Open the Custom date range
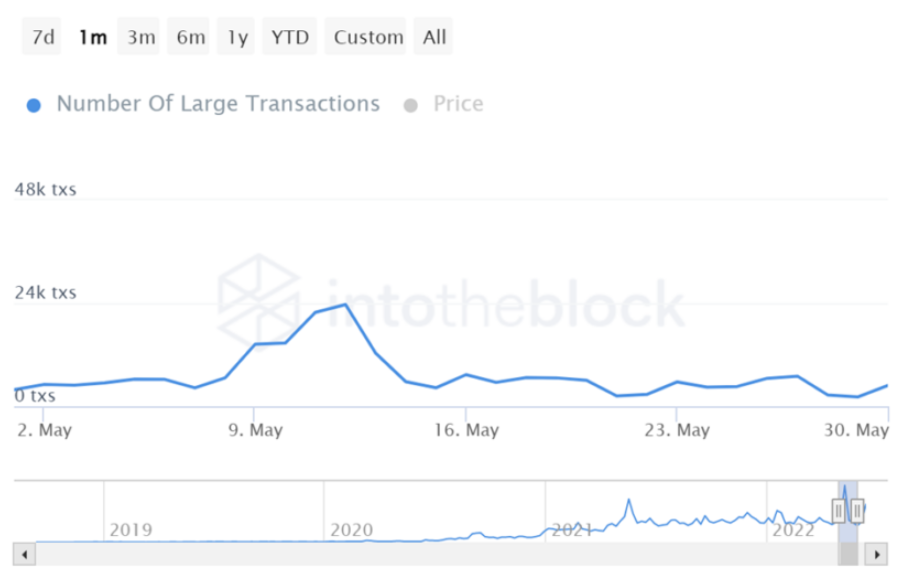This screenshot has width=906, height=578. tap(368, 37)
